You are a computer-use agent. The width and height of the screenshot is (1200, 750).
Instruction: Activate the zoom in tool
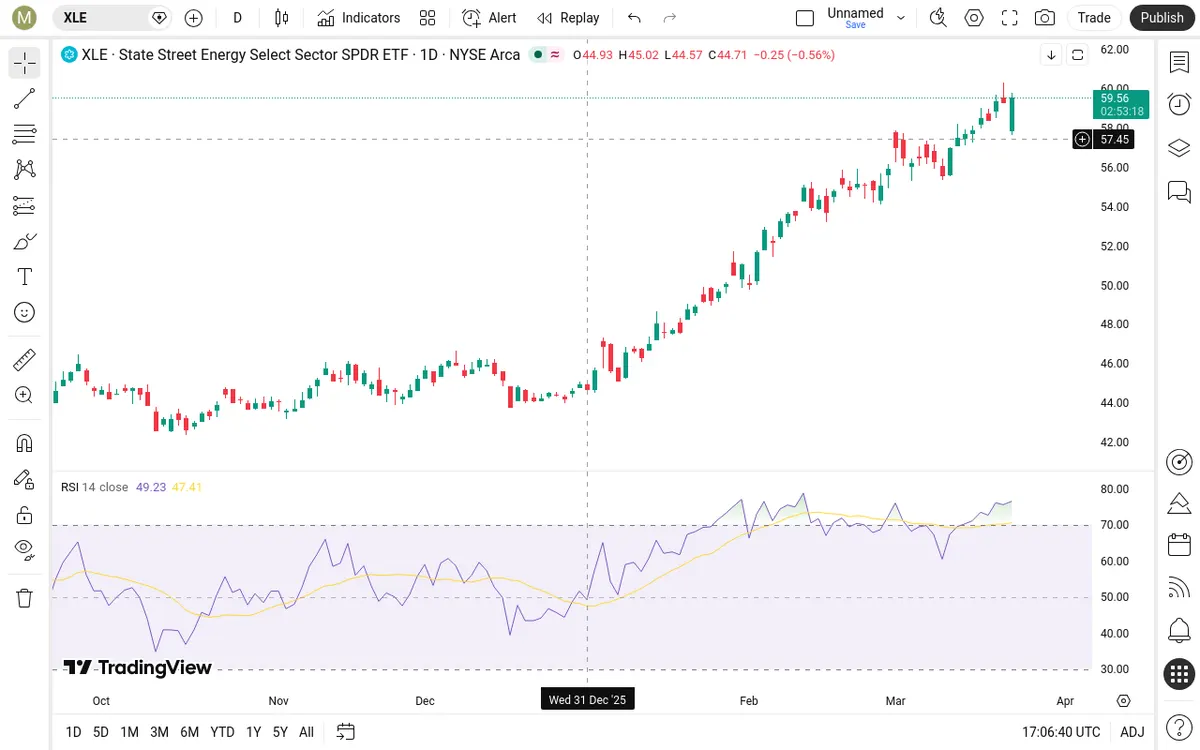(x=25, y=395)
